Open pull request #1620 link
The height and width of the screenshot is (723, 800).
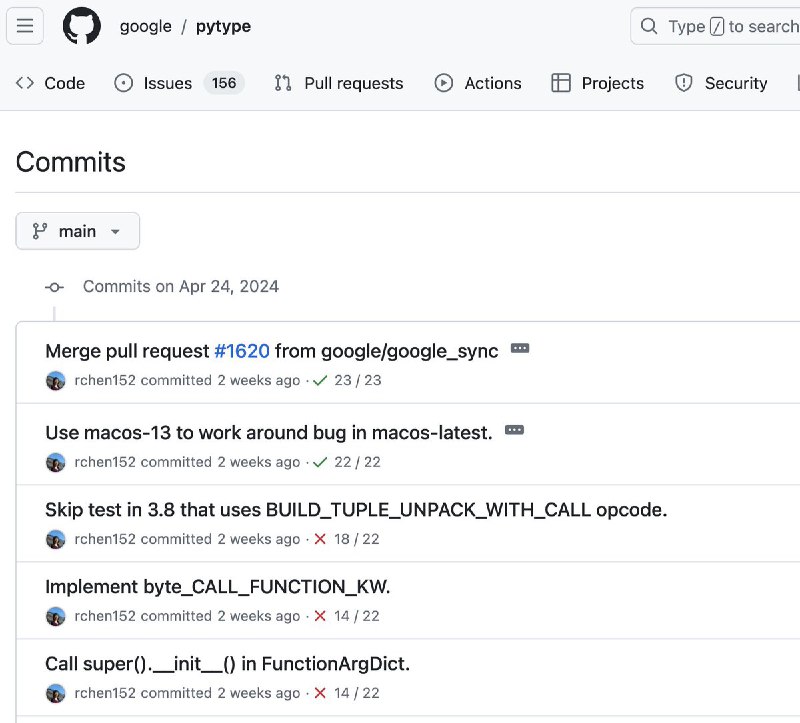pyautogui.click(x=241, y=351)
